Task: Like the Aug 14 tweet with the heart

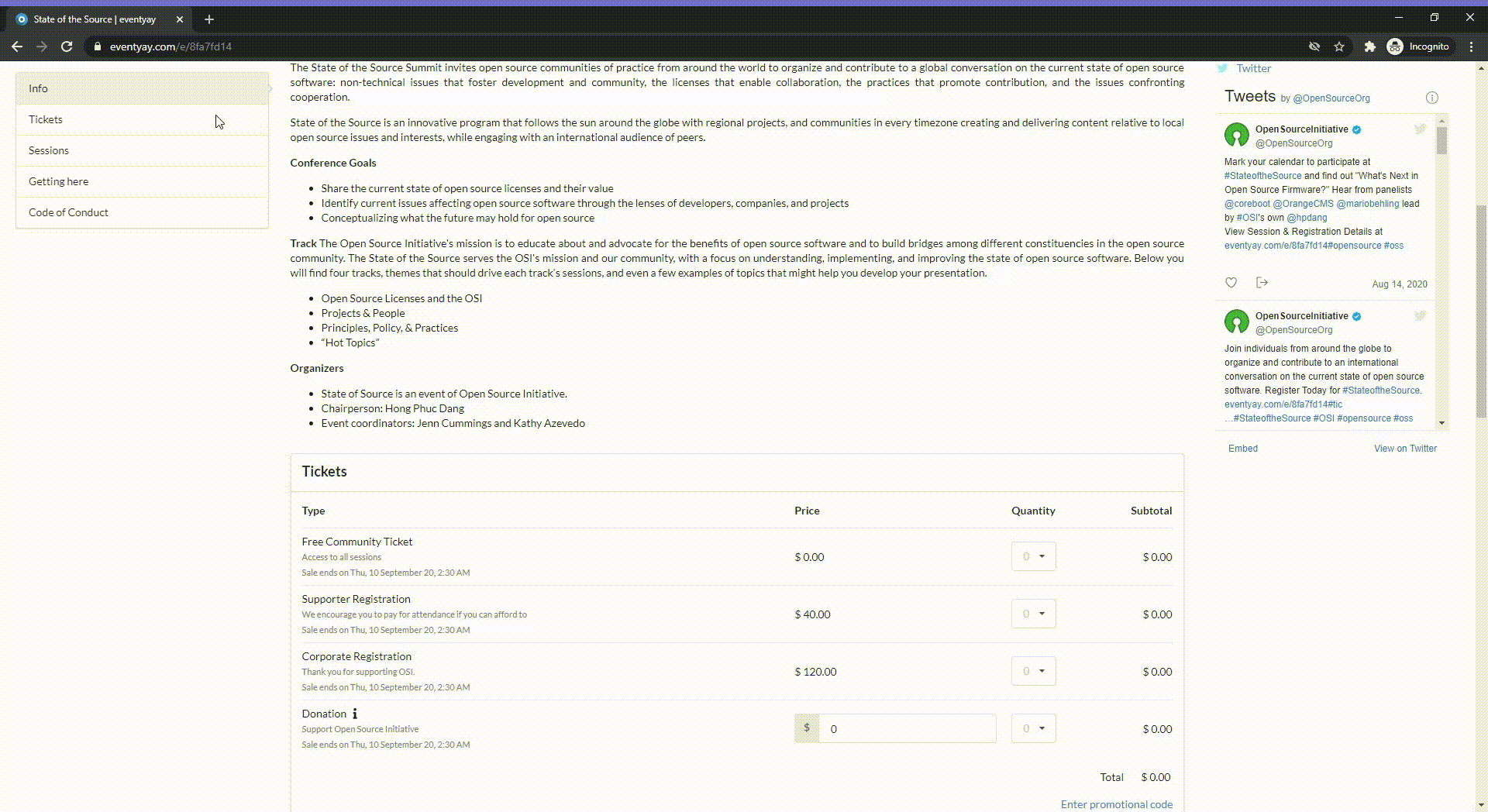Action: [x=1231, y=283]
